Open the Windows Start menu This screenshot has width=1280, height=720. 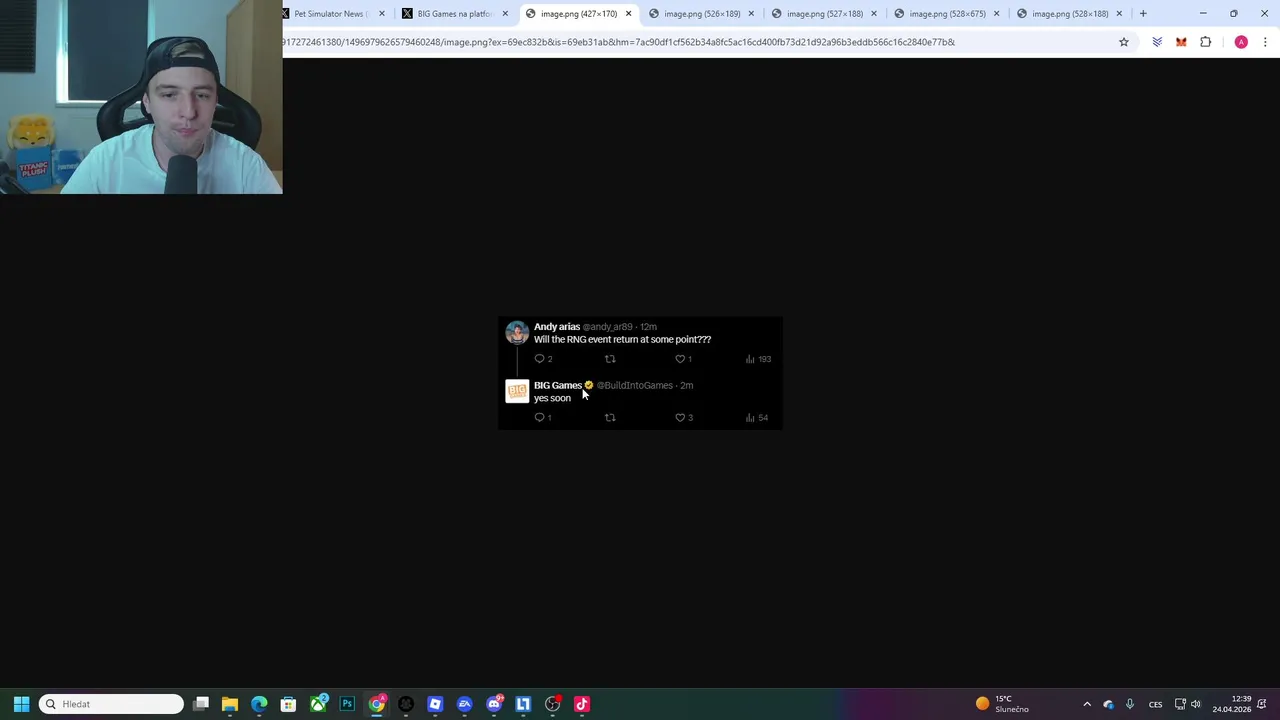[21, 704]
